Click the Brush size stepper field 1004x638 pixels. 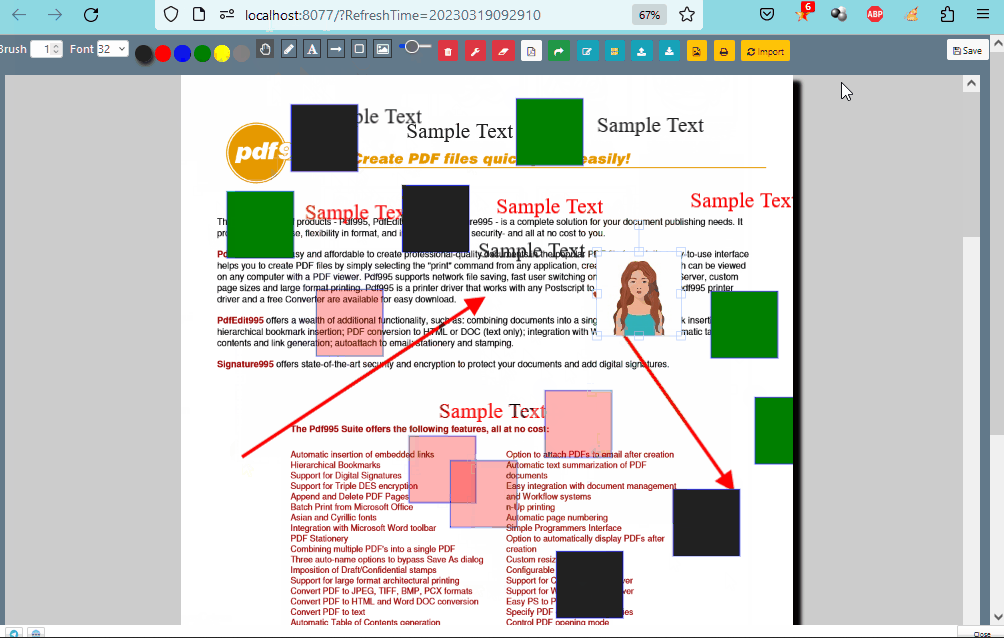pos(46,49)
